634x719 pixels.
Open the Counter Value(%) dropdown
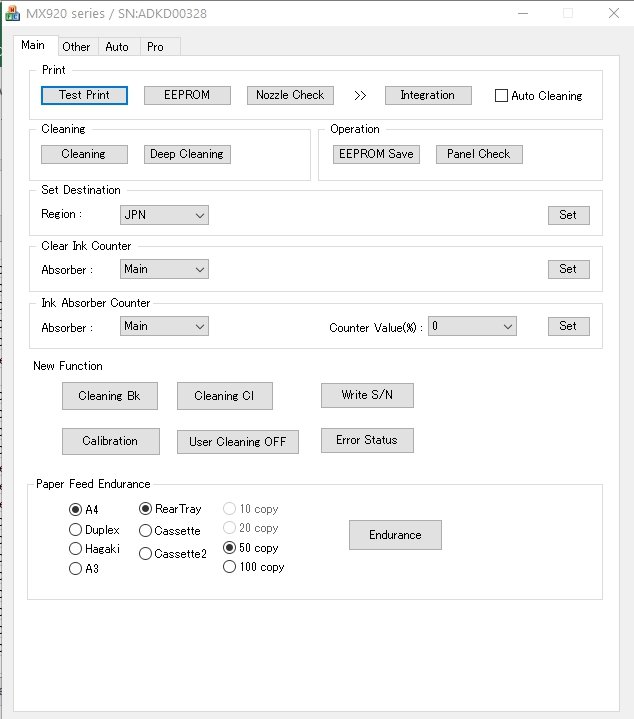tap(472, 326)
